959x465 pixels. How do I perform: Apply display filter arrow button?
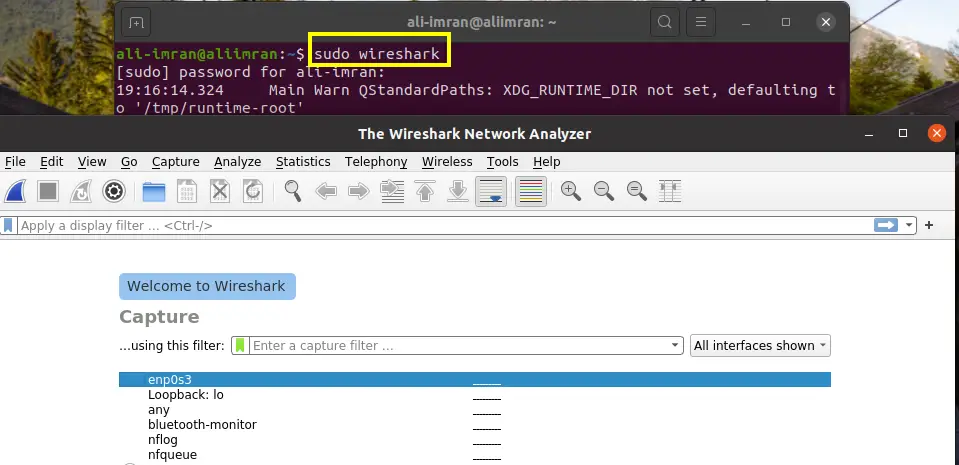tap(886, 225)
